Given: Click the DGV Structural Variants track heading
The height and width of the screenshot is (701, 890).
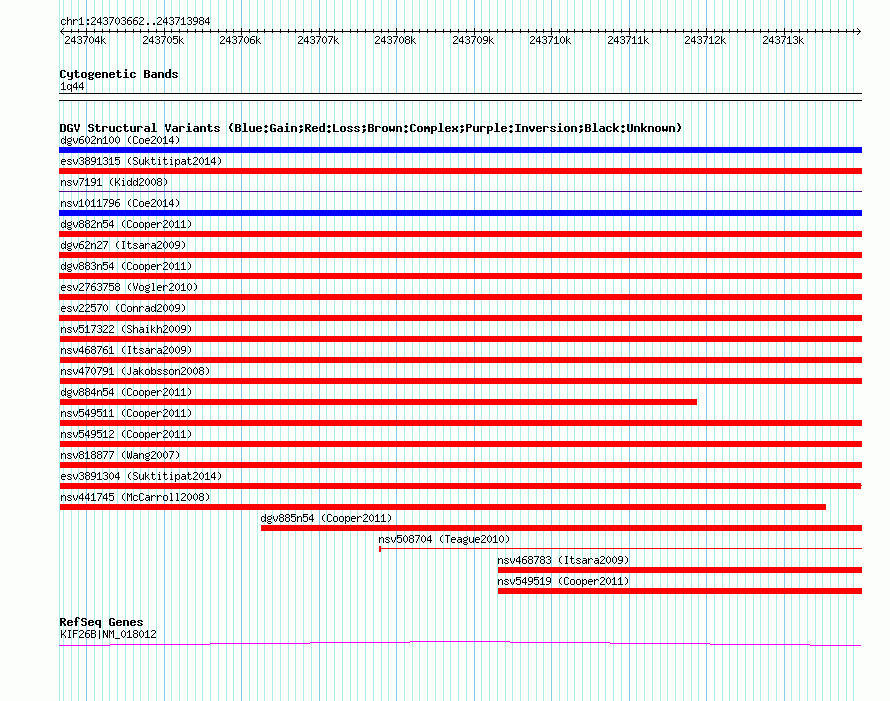Looking at the screenshot, I should (370, 128).
